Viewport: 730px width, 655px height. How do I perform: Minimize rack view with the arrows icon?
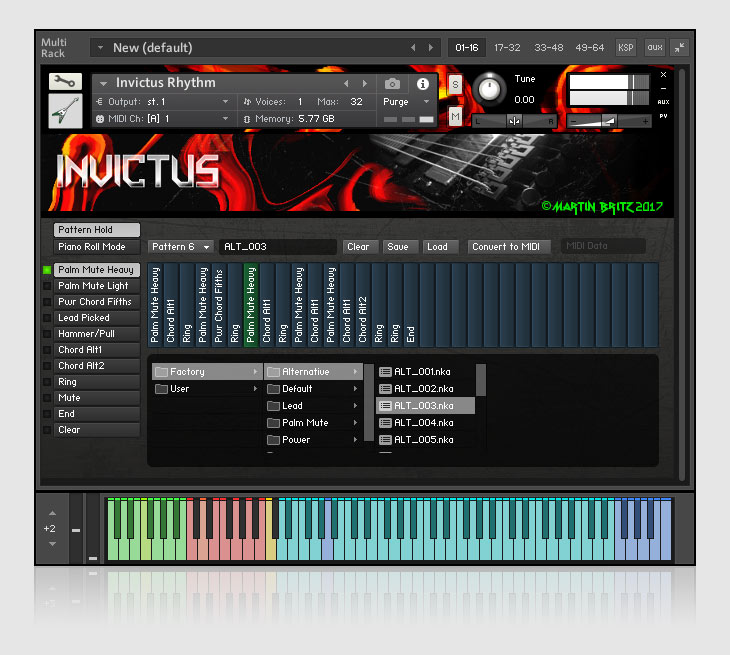tap(680, 47)
